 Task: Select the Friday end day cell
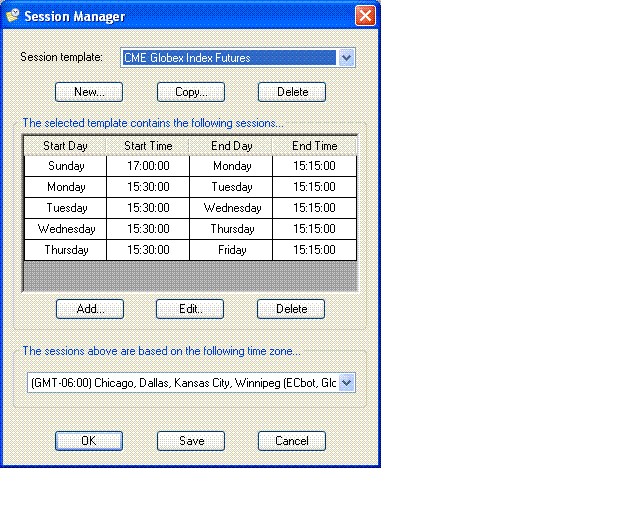[x=231, y=250]
